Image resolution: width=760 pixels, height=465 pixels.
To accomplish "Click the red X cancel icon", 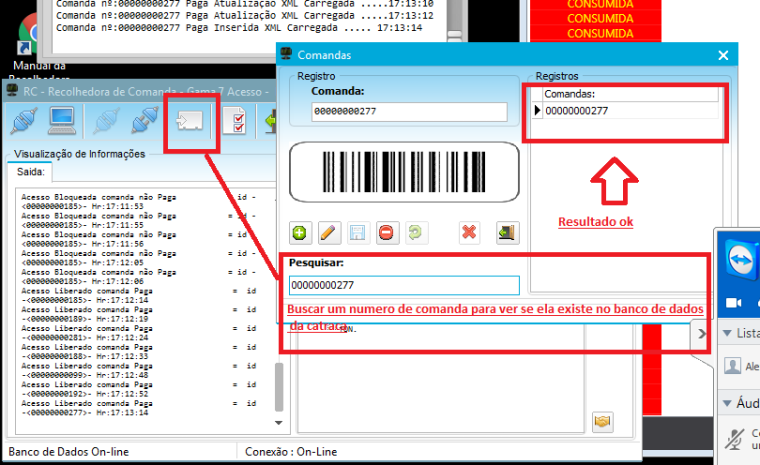I will tap(469, 233).
